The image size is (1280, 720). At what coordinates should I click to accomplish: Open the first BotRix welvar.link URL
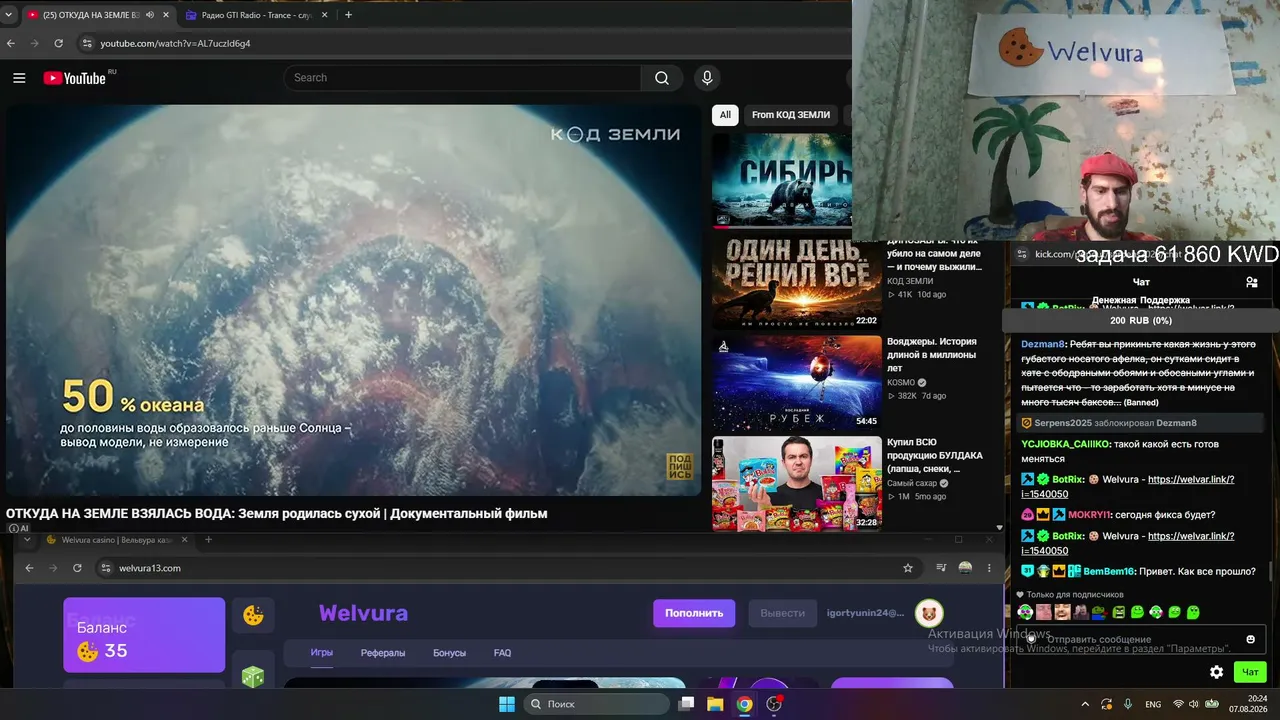click(x=1128, y=486)
